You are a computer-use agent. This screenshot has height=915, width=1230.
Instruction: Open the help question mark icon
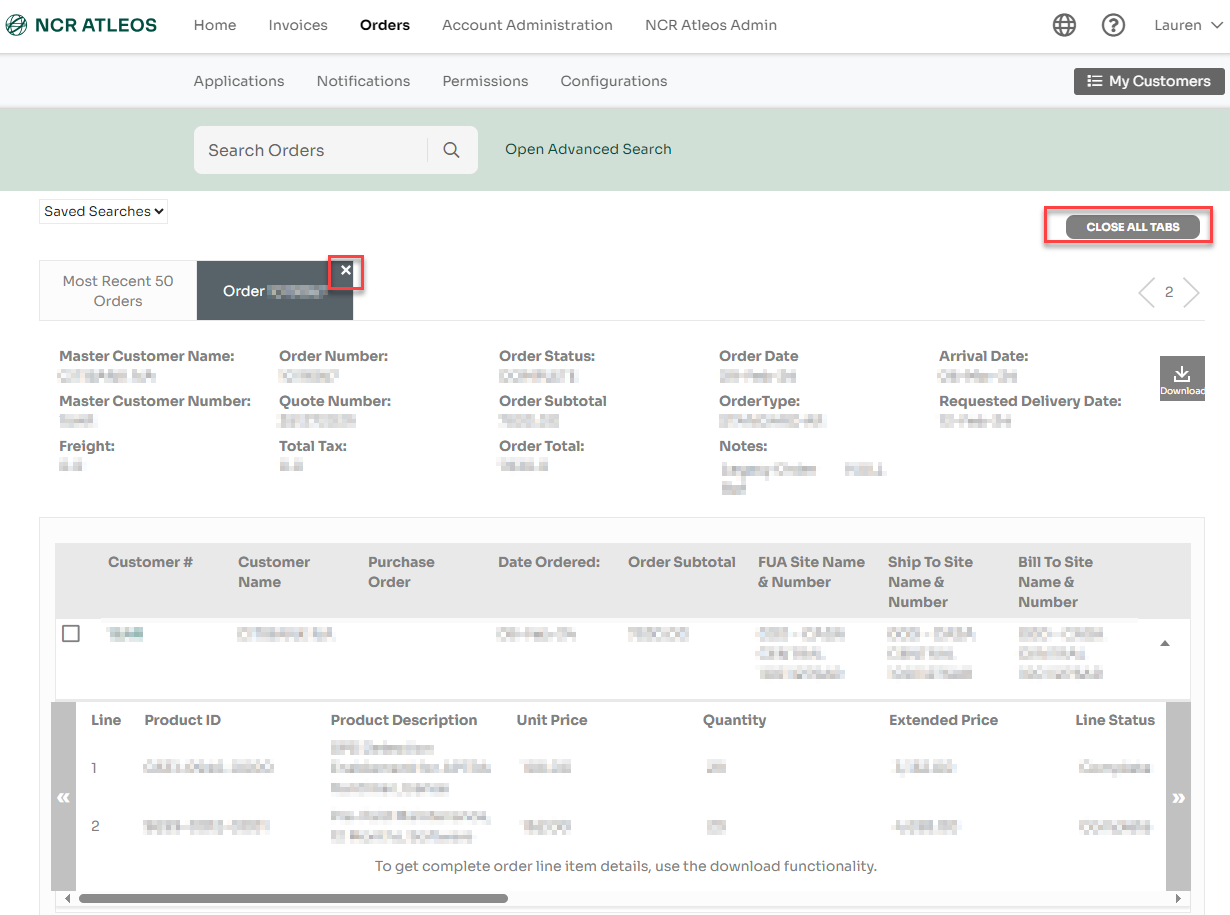tap(1113, 25)
